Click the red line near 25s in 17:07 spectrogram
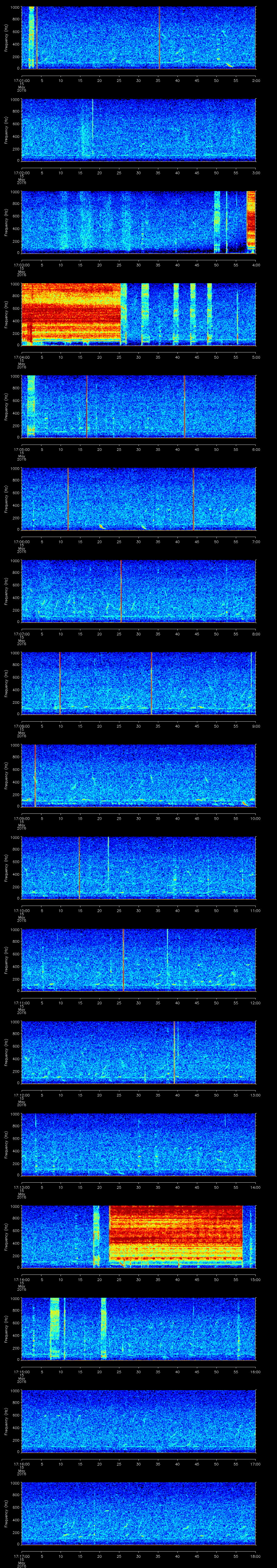277x1568 pixels. pos(121,591)
